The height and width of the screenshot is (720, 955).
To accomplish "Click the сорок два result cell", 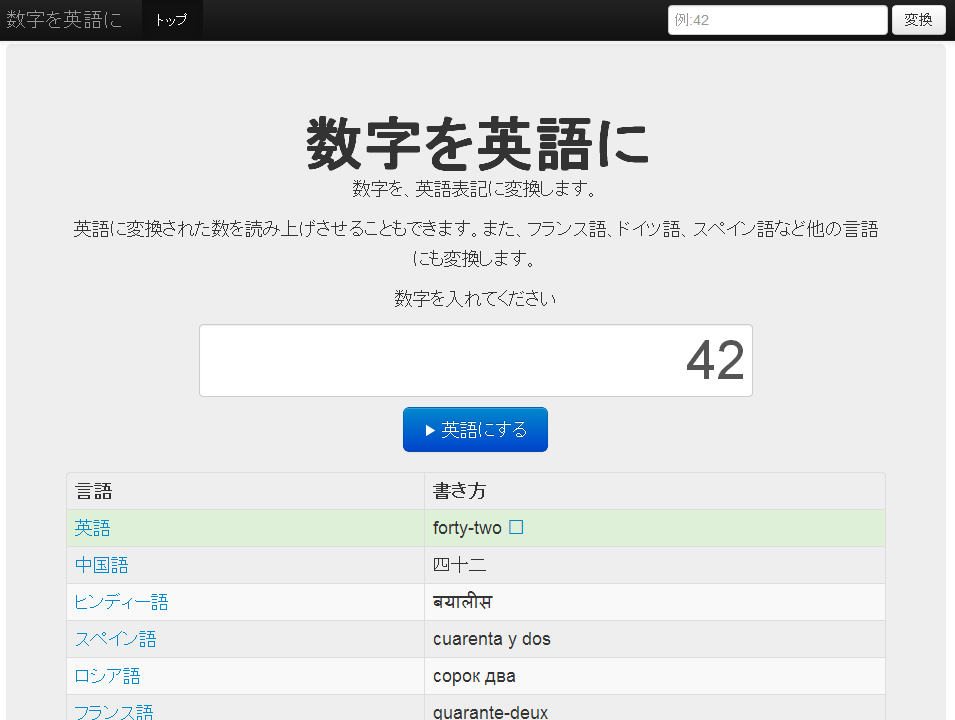I will tap(655, 676).
